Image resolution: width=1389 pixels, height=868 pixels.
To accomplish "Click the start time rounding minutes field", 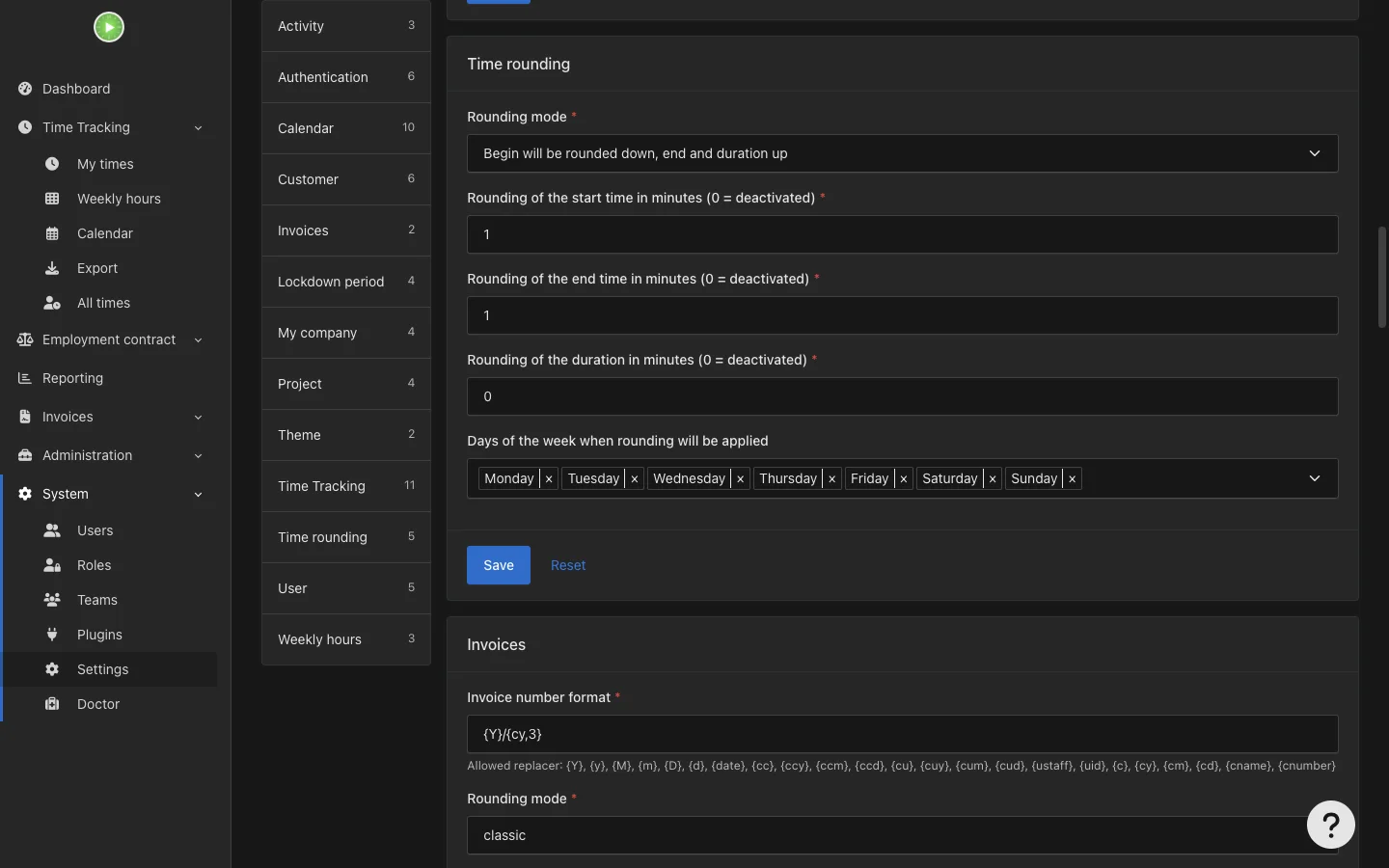I will point(902,234).
